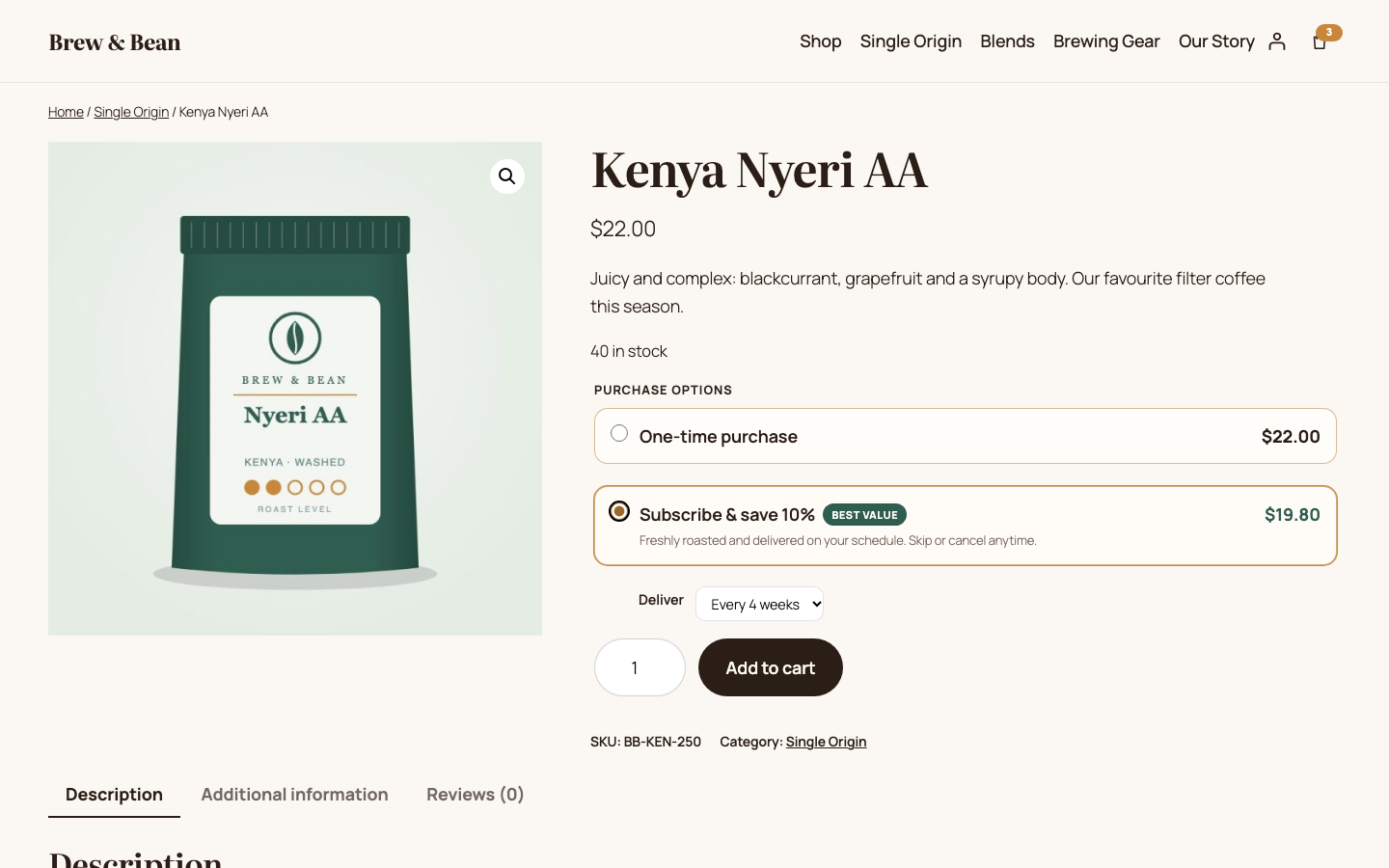Navigate to Brewing Gear
The width and height of the screenshot is (1389, 868).
coord(1106,41)
